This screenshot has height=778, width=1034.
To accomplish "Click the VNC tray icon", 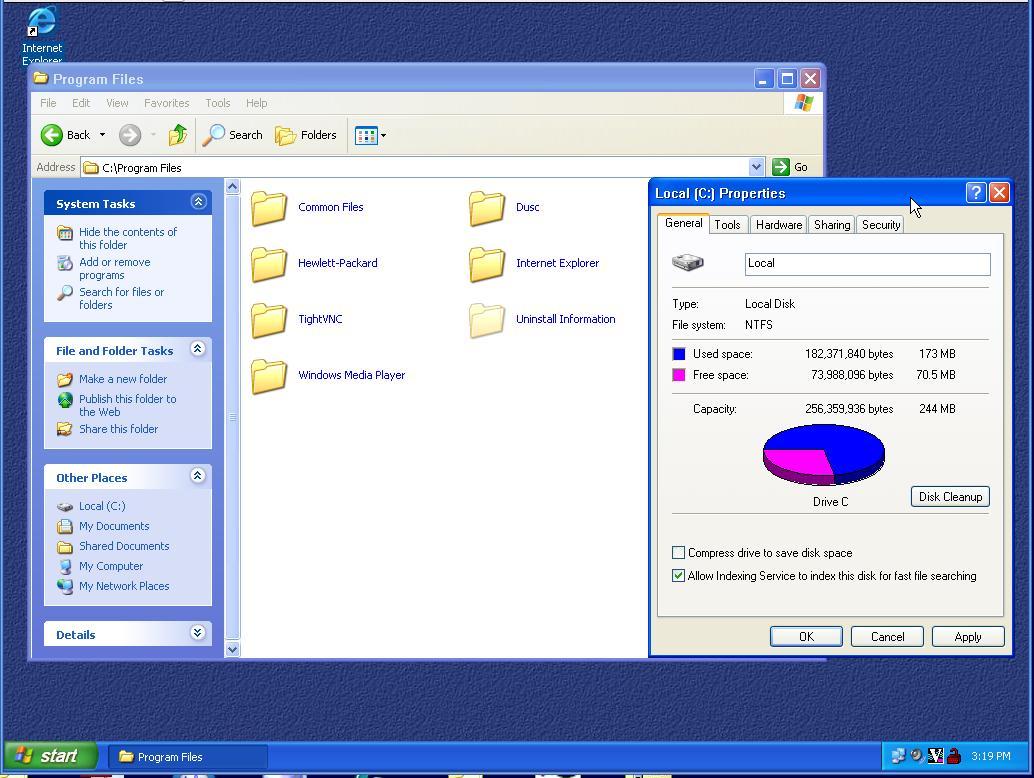I will pyautogui.click(x=935, y=756).
